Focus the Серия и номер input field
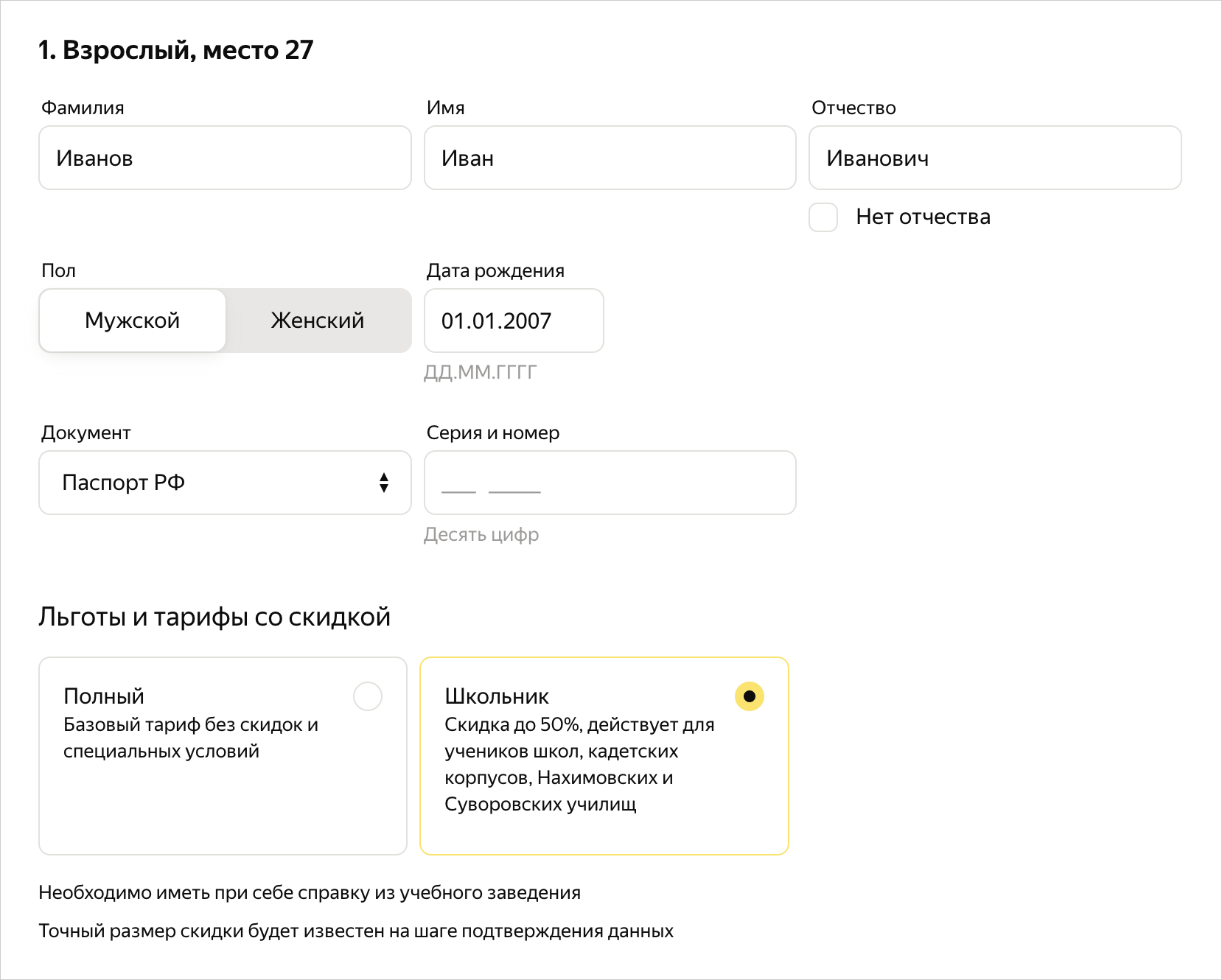The width and height of the screenshot is (1222, 980). [610, 483]
